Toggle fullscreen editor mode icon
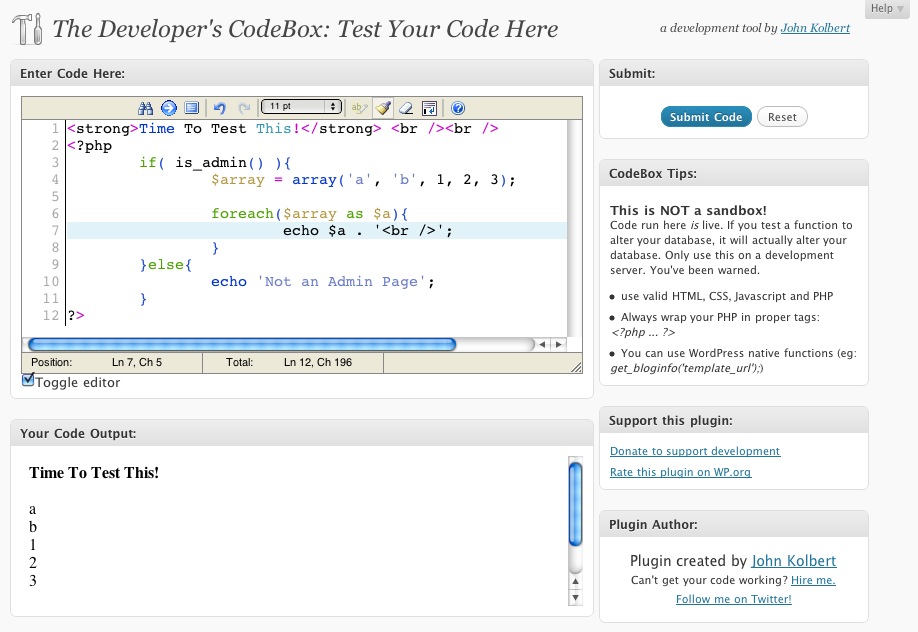 click(191, 108)
